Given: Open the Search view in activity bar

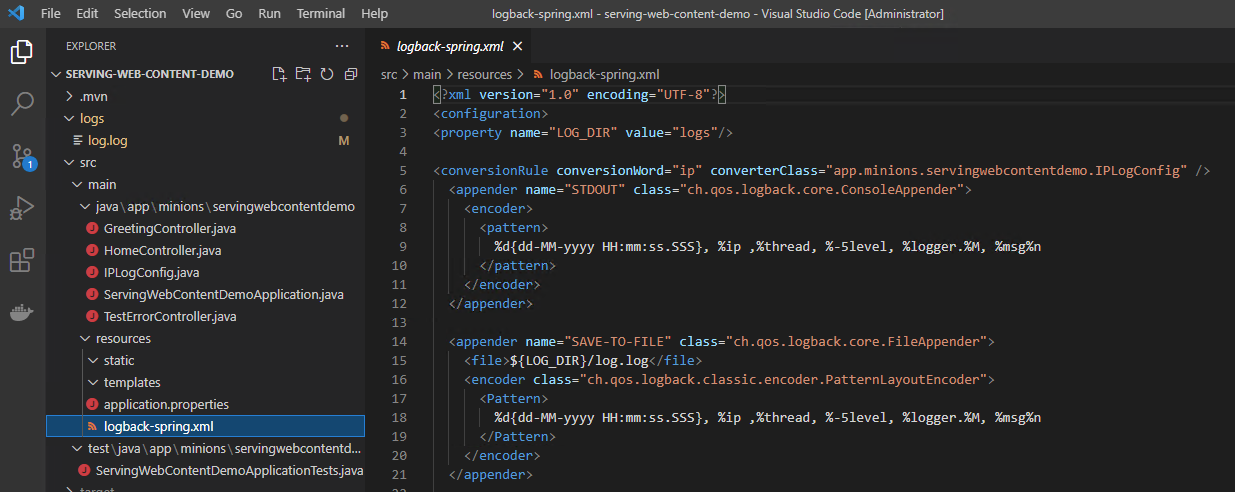Looking at the screenshot, I should 22,103.
